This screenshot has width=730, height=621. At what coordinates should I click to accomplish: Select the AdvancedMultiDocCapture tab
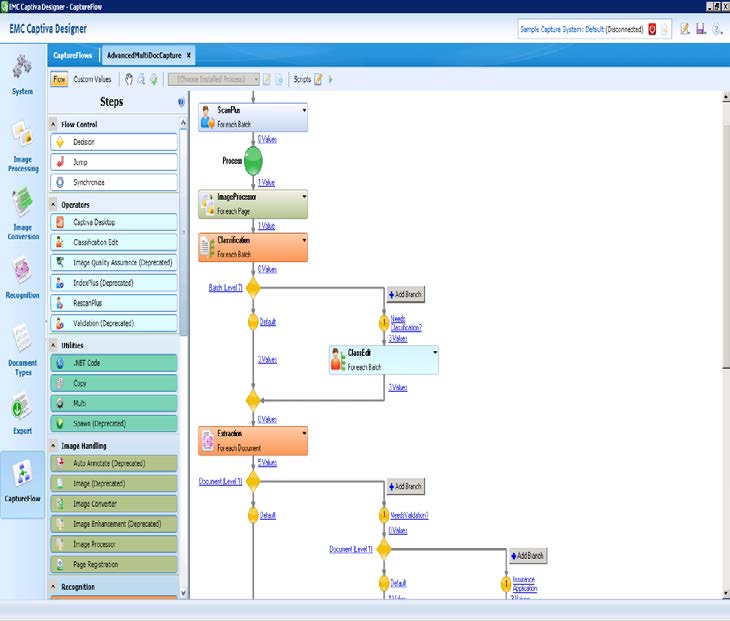coord(144,55)
